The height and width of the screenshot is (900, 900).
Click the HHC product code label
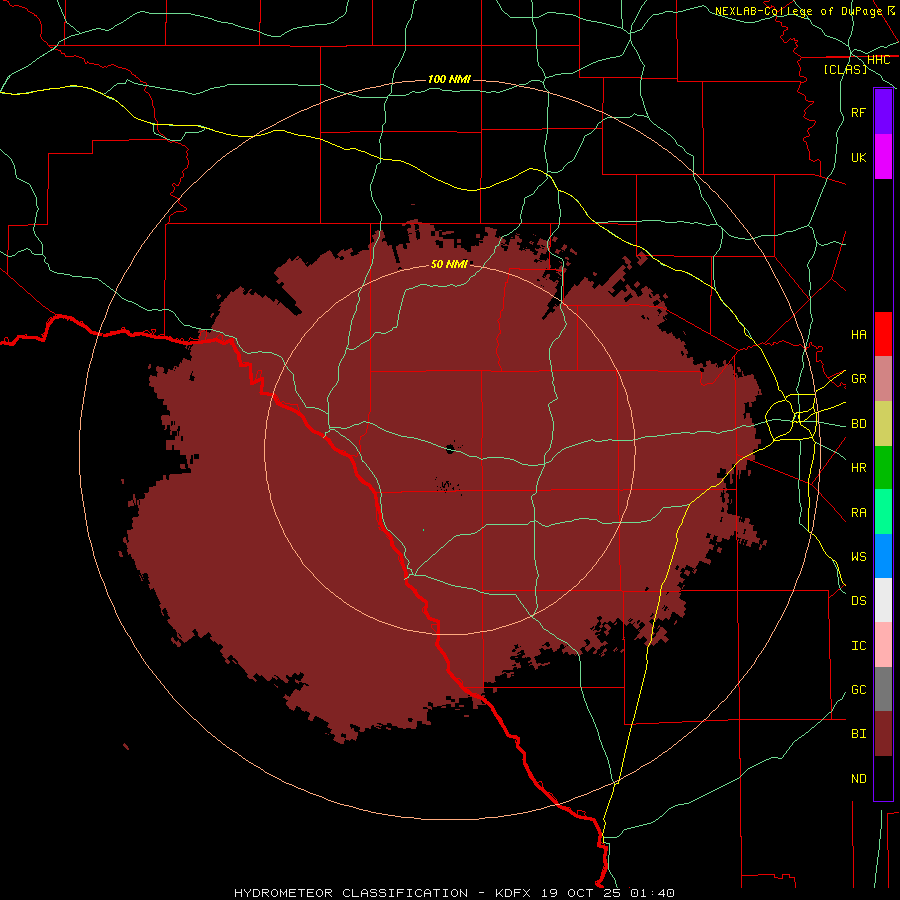(878, 60)
